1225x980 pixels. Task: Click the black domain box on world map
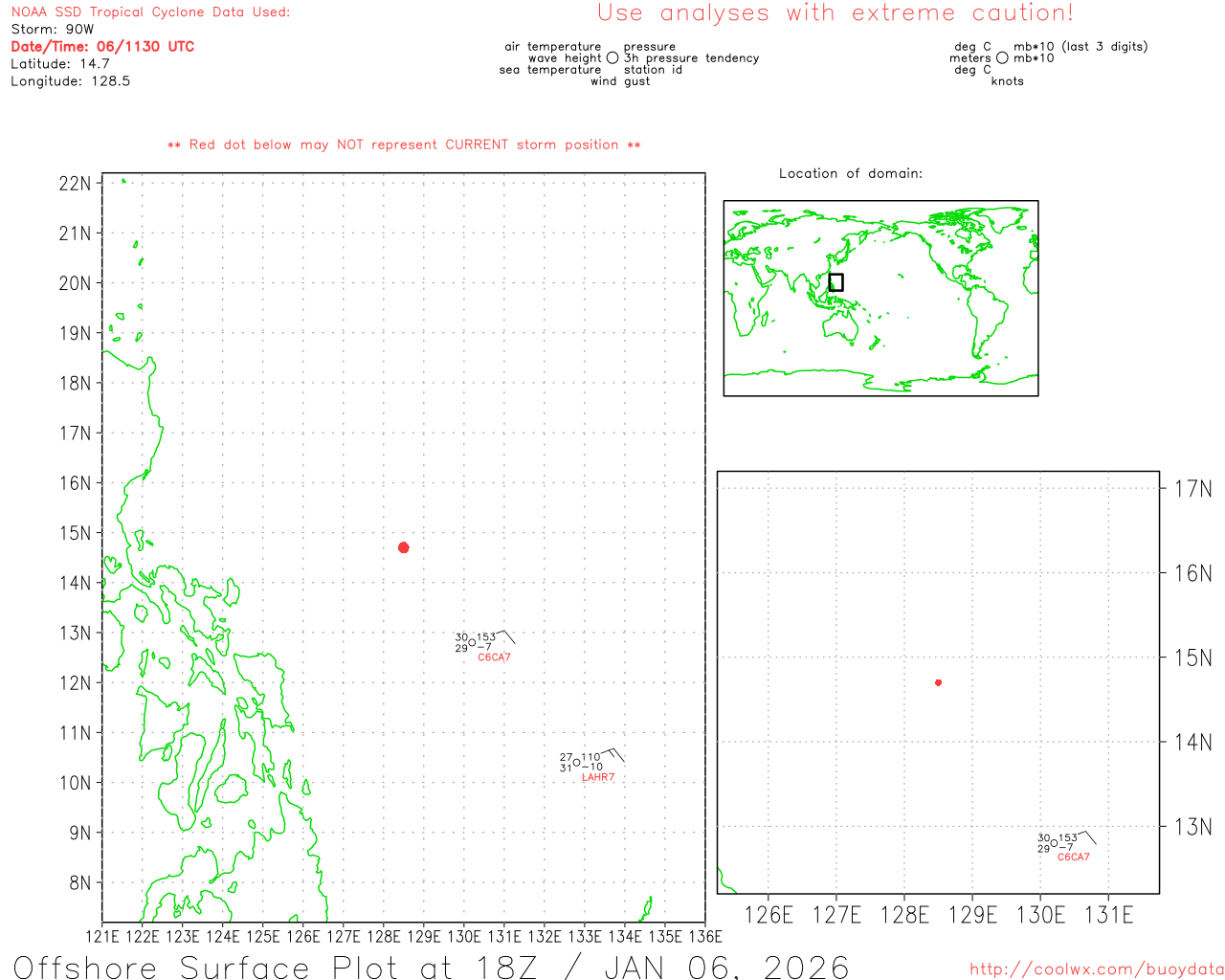point(835,282)
